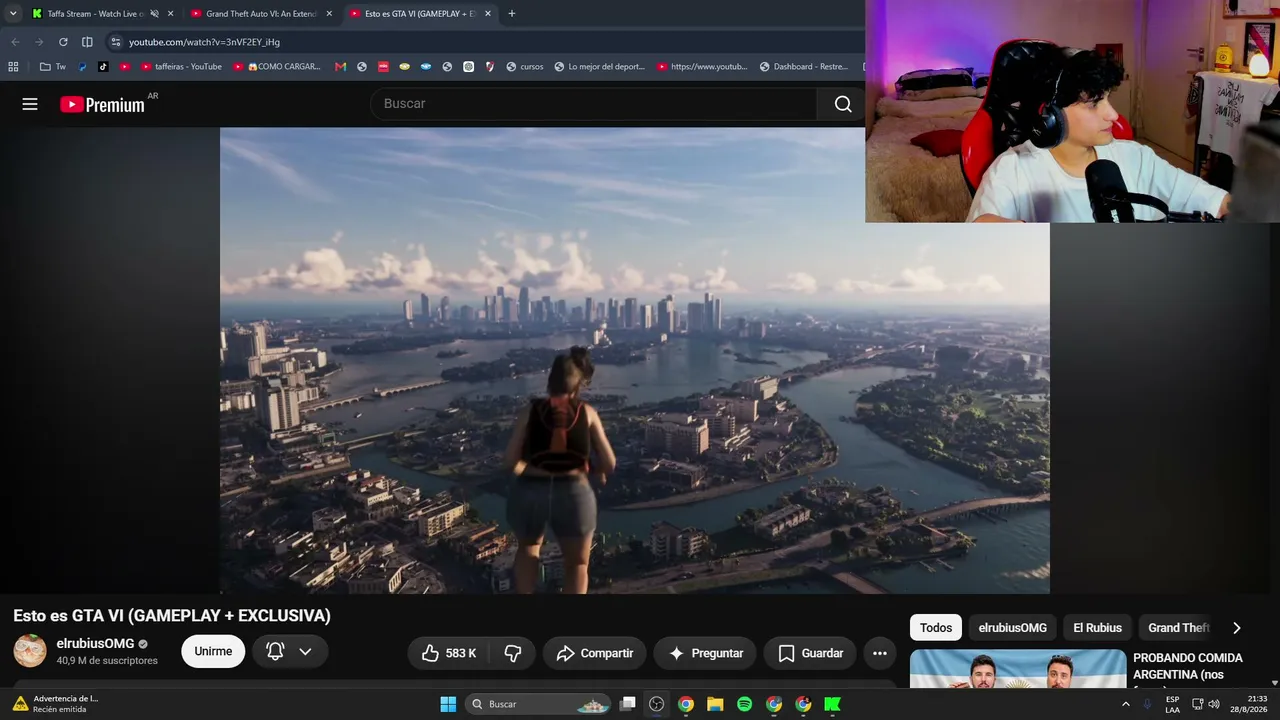The image size is (1280, 720).
Task: Open volume control in system tray
Action: click(1214, 704)
